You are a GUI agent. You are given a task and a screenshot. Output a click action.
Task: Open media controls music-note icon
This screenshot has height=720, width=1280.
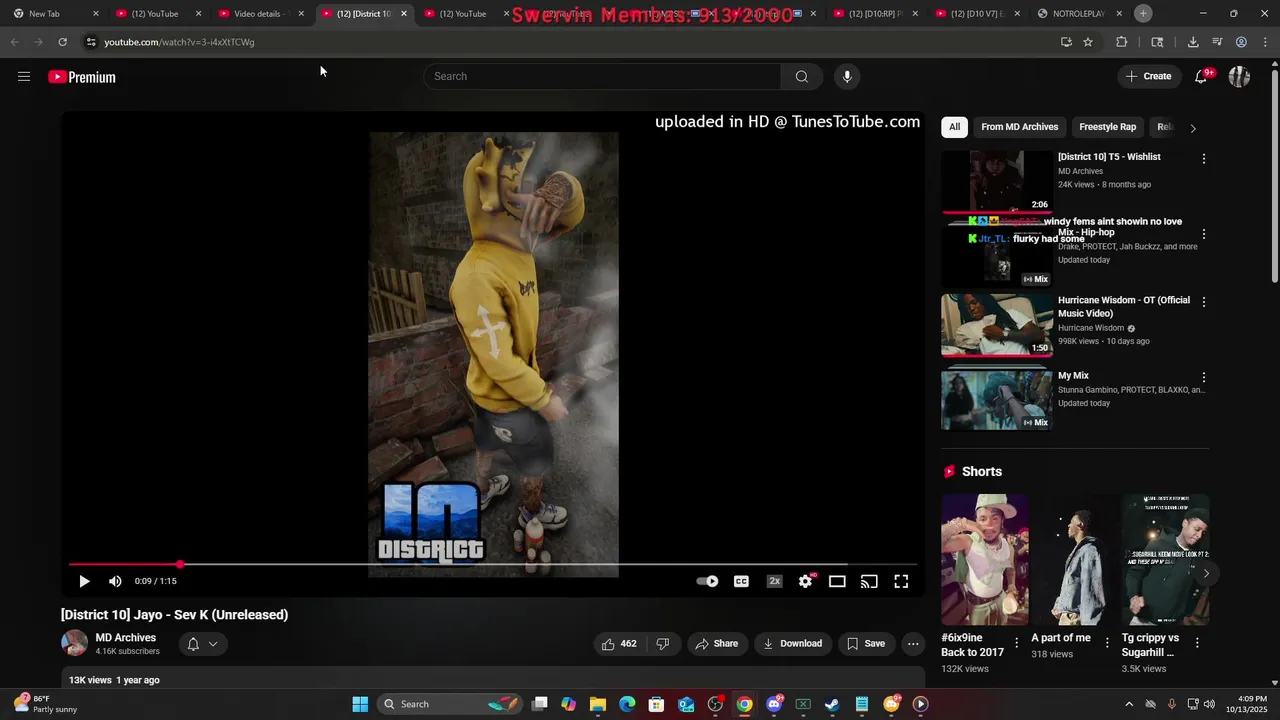1217,42
